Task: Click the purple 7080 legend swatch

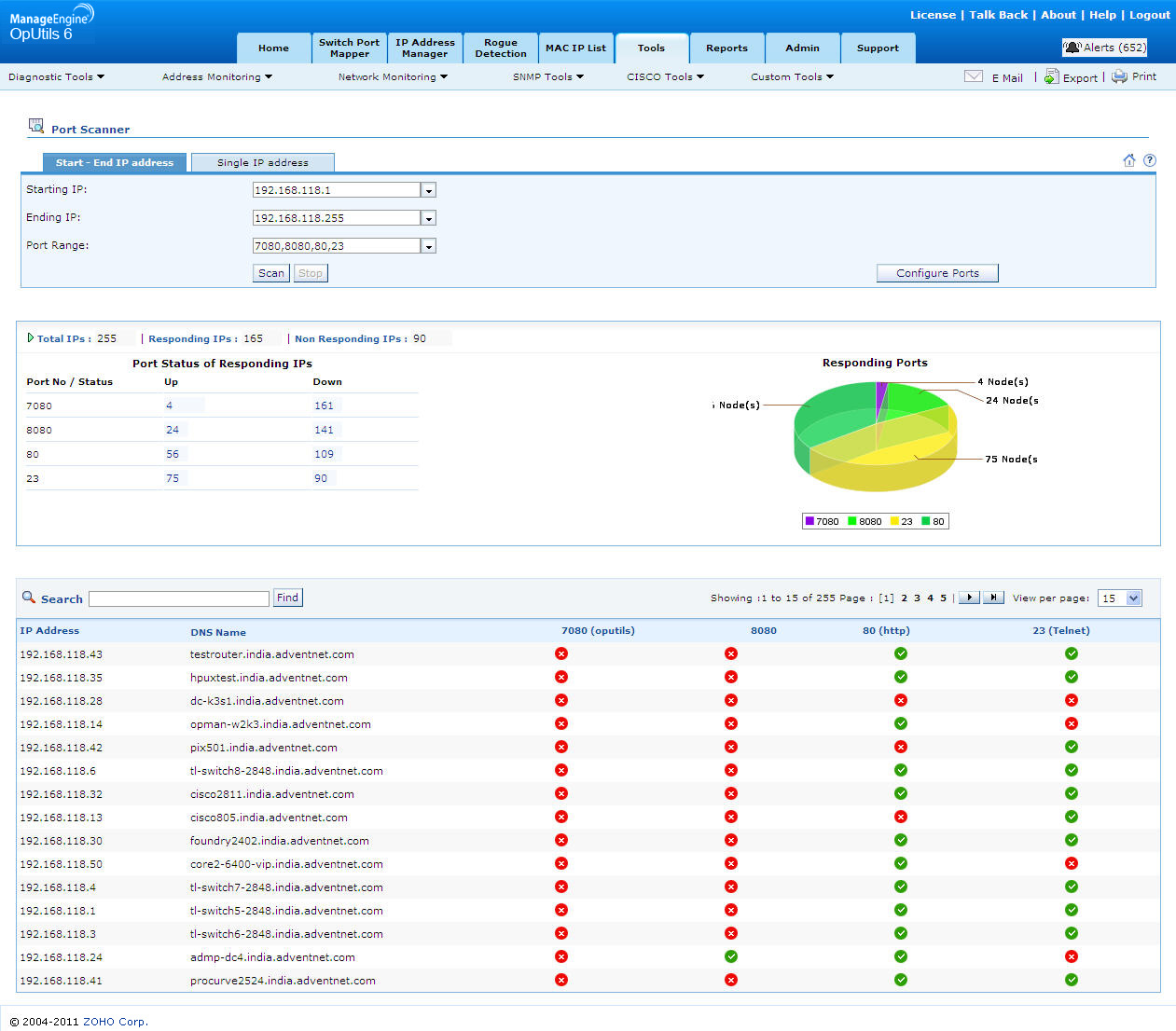Action: tap(809, 521)
